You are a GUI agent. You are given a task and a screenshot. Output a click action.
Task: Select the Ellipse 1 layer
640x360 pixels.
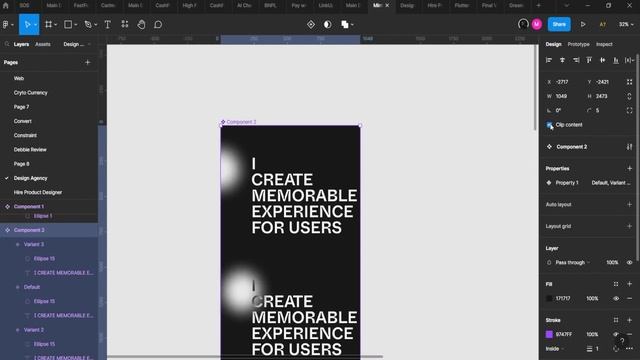43,216
